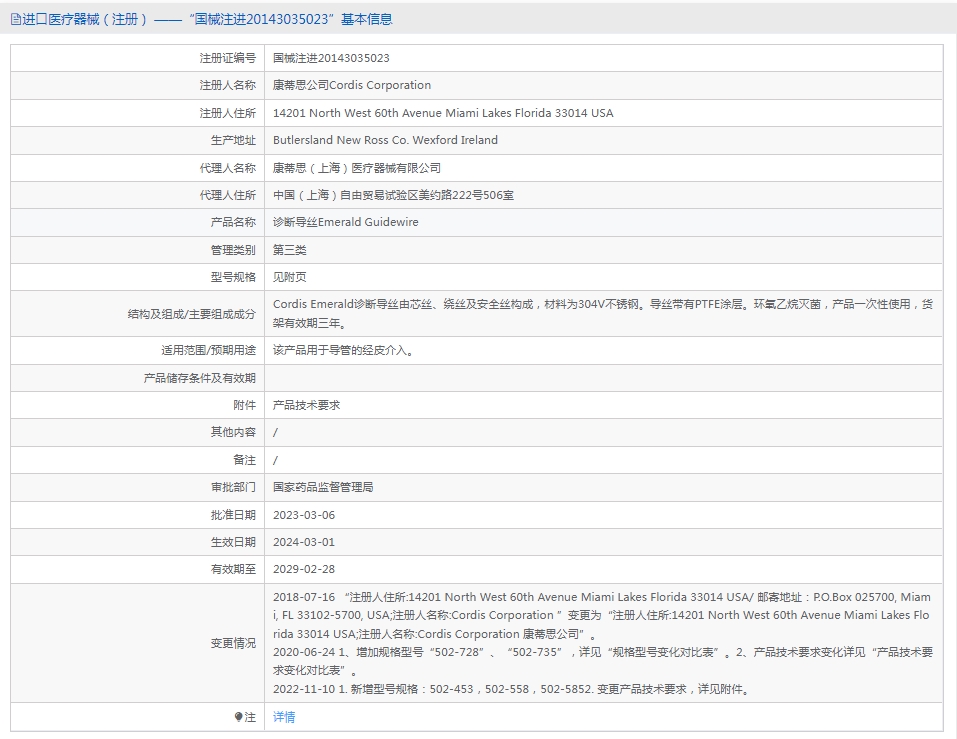Image resolution: width=957 pixels, height=739 pixels.
Task: Click intended use text 该产品用于导管的经皮介入
Action: coord(343,350)
